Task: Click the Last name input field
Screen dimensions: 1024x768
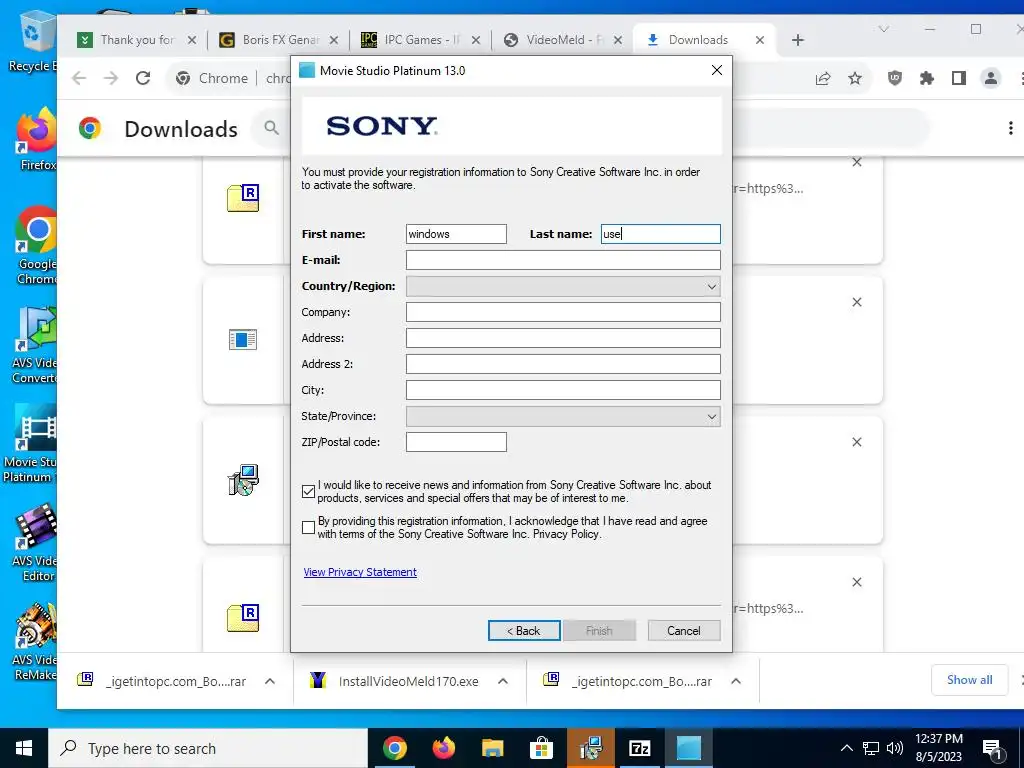Action: click(x=660, y=234)
